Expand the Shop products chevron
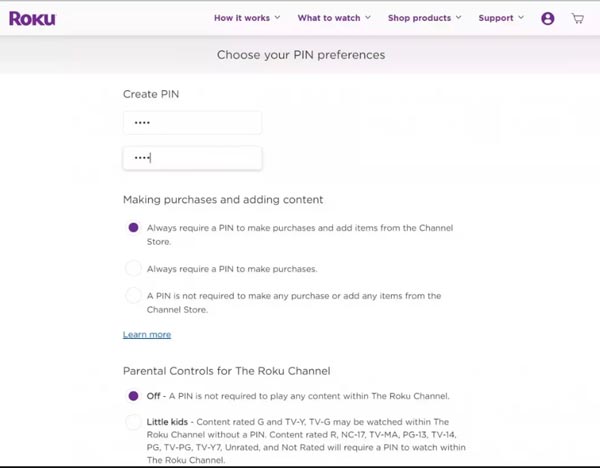Image resolution: width=600 pixels, height=468 pixels. (458, 18)
